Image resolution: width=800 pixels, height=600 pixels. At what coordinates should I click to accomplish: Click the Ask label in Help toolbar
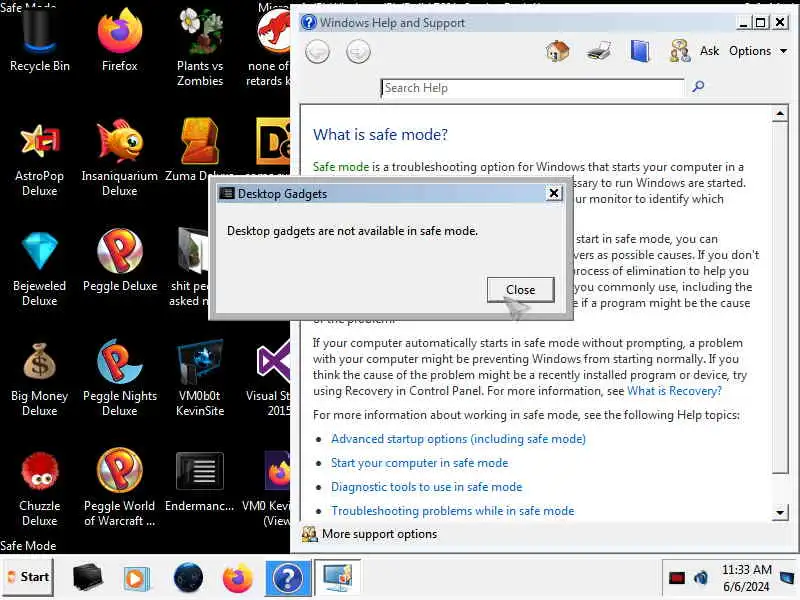[709, 51]
